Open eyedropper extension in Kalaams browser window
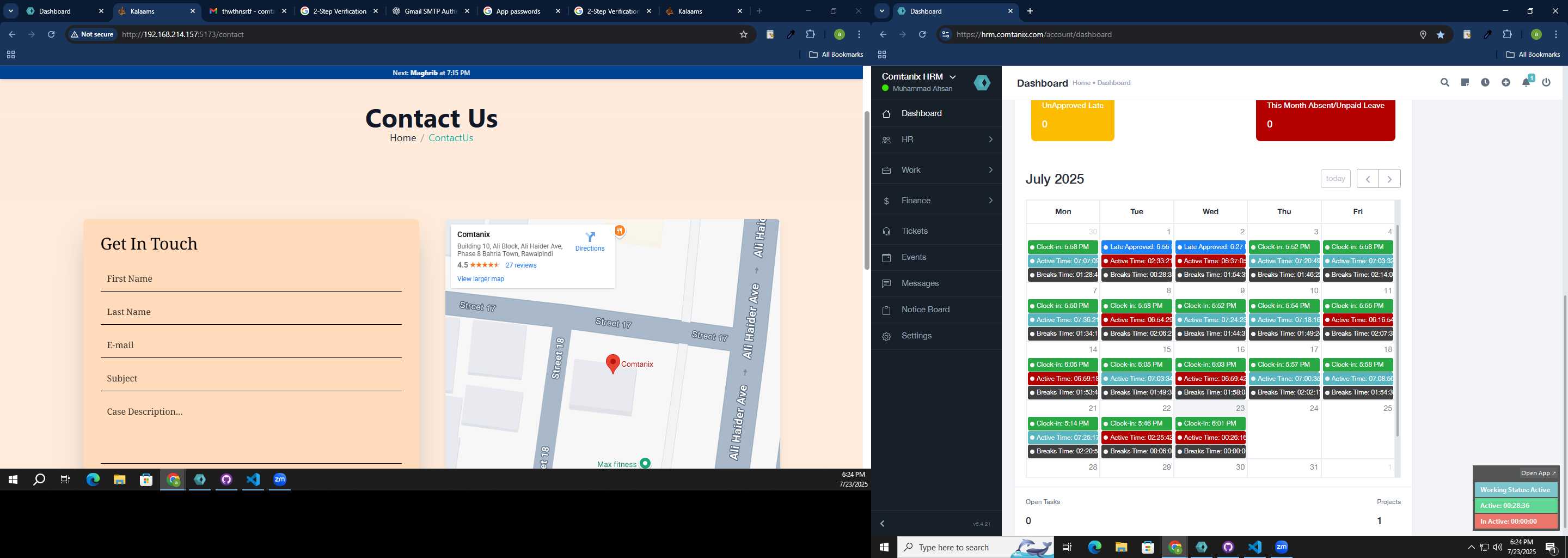The width and height of the screenshot is (1568, 558). click(x=790, y=35)
